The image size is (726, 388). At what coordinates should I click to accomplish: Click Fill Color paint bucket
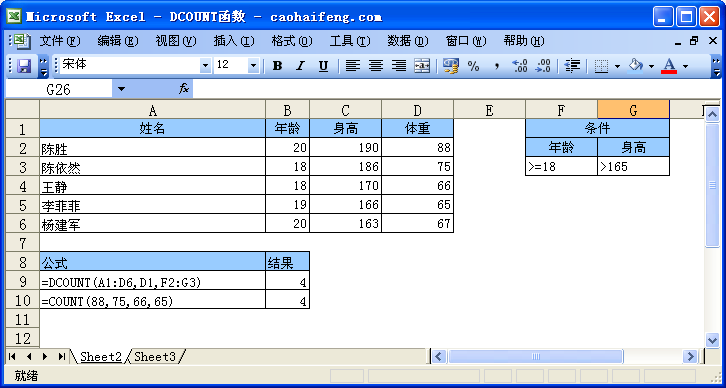coord(635,66)
